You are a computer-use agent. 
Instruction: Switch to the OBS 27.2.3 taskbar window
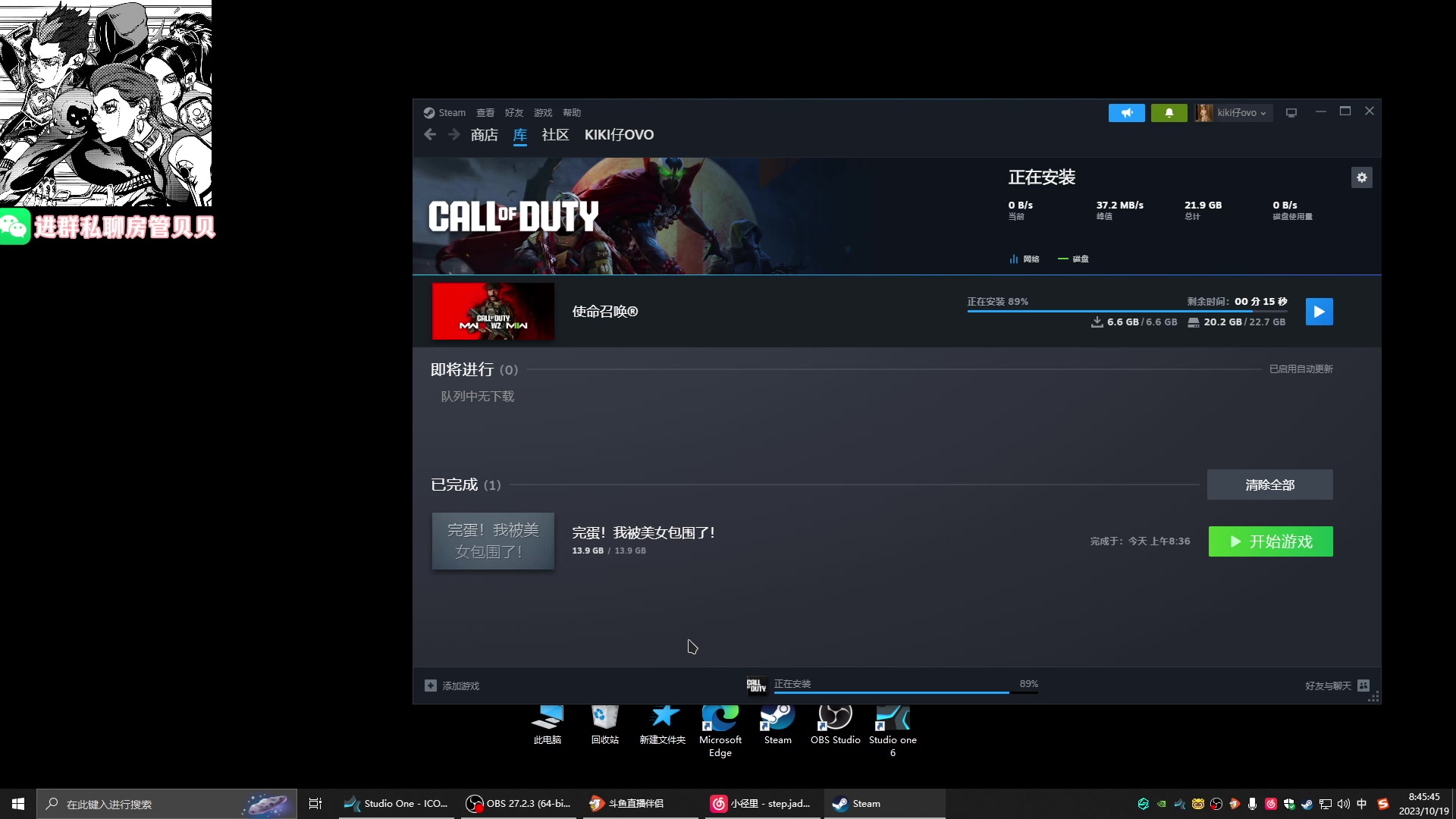pyautogui.click(x=519, y=804)
